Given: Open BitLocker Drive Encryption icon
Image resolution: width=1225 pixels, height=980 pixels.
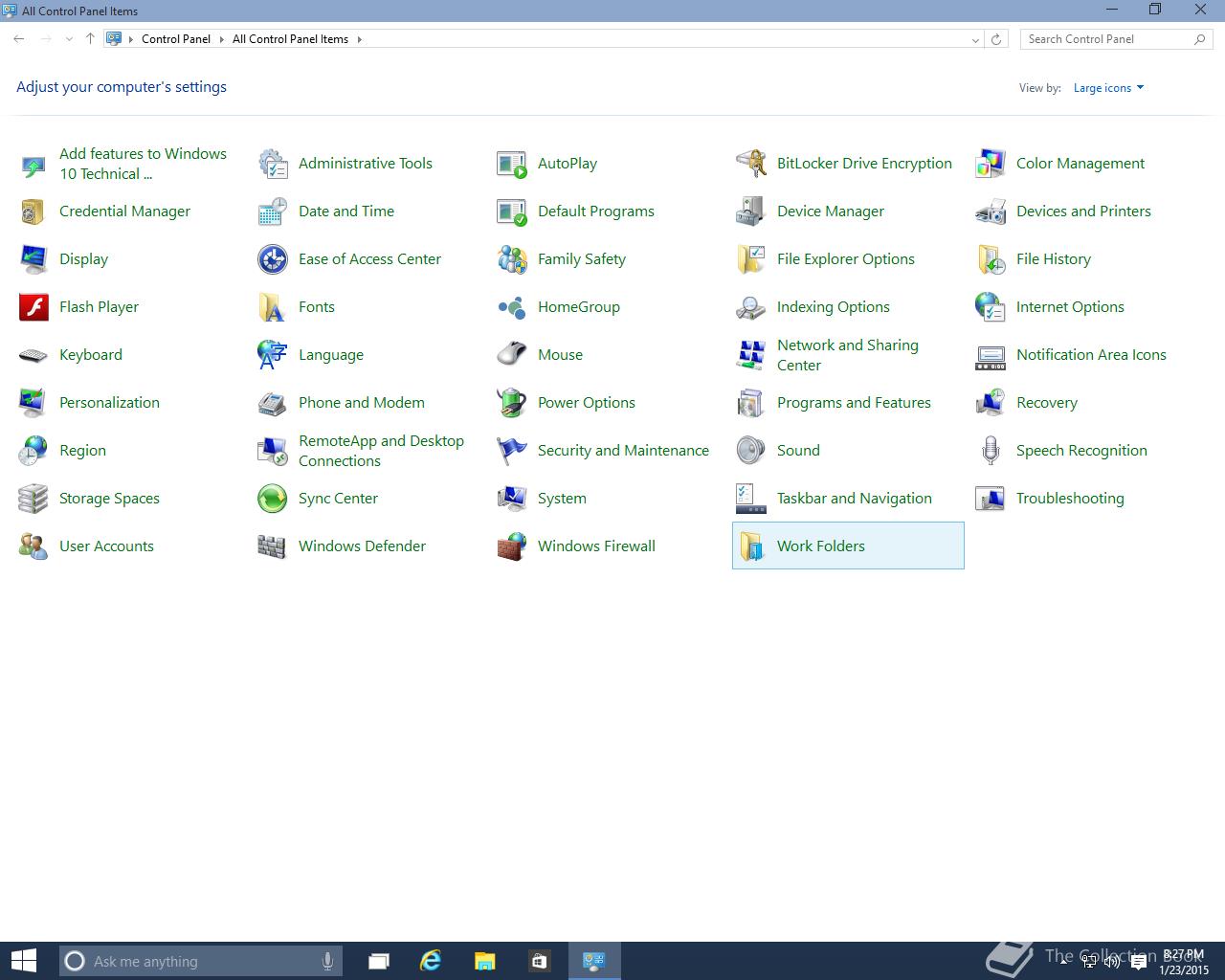Looking at the screenshot, I should tap(751, 164).
